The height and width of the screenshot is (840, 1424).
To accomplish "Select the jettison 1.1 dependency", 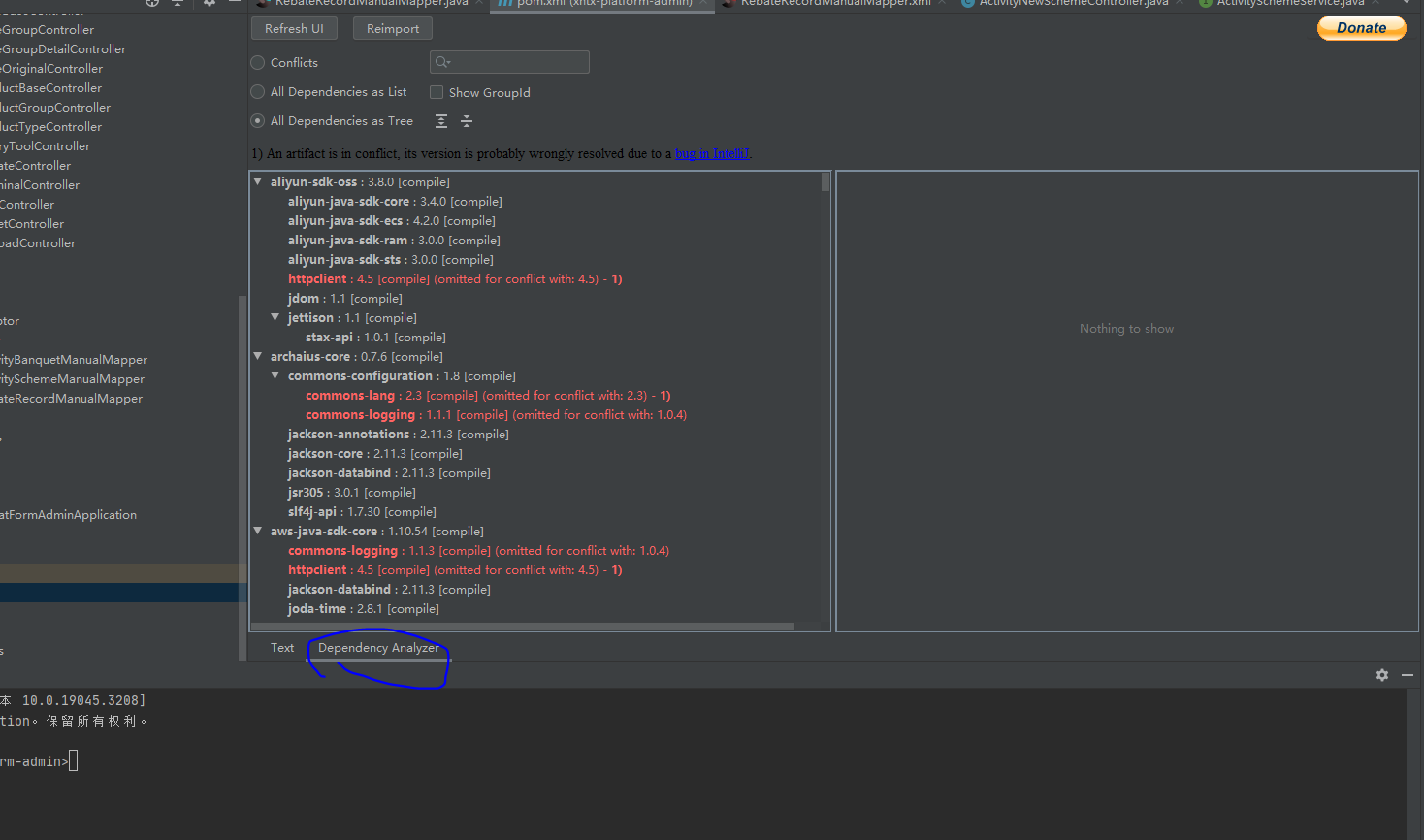I will tap(352, 317).
